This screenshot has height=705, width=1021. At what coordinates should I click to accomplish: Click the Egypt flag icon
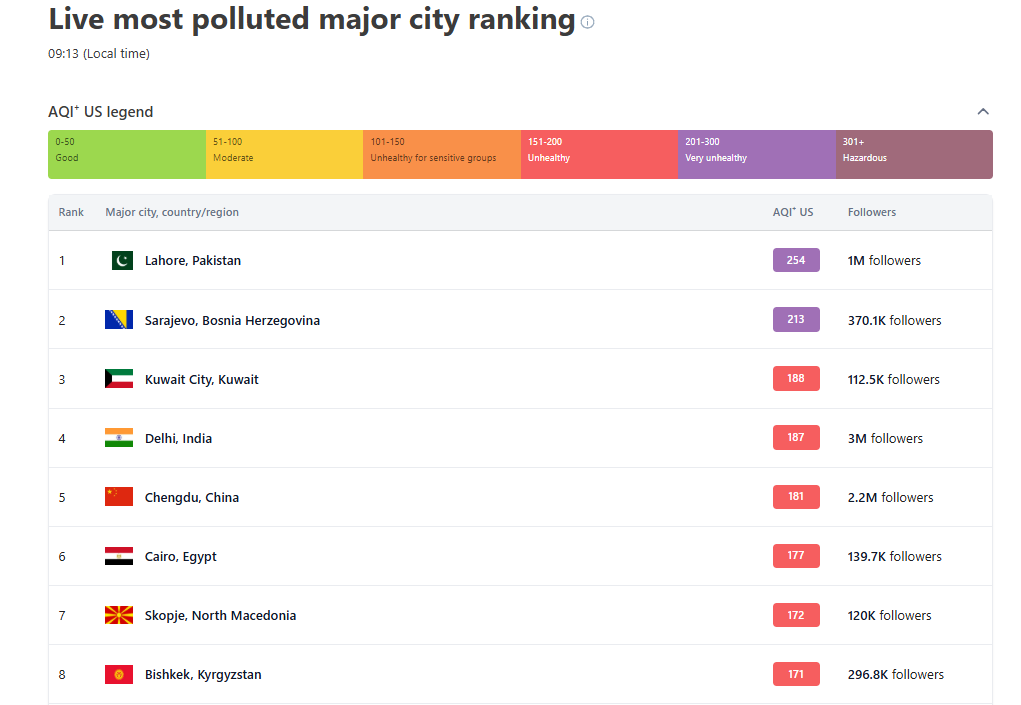coord(119,556)
